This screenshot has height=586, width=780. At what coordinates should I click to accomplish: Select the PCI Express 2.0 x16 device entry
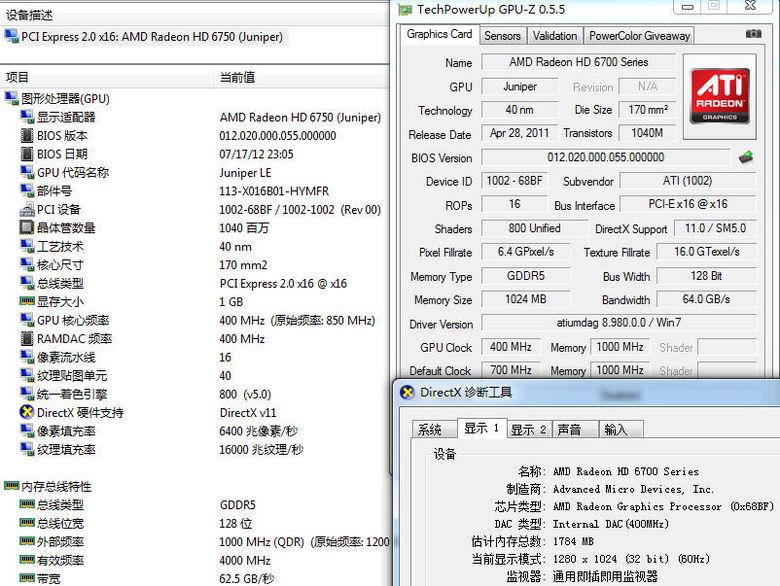point(144,37)
